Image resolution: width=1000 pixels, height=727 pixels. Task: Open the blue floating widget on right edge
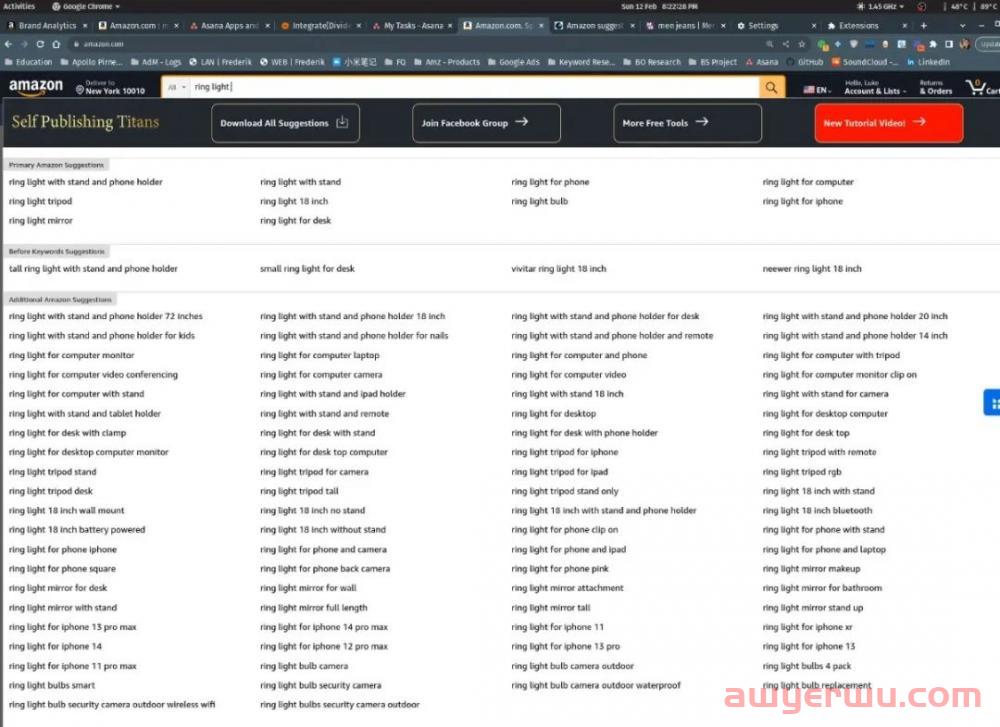click(x=992, y=403)
